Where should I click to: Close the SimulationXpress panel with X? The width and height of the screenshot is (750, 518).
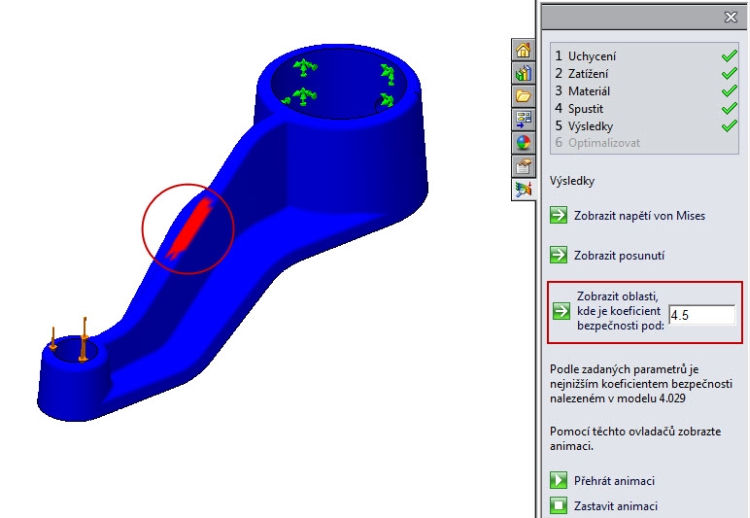tap(730, 17)
